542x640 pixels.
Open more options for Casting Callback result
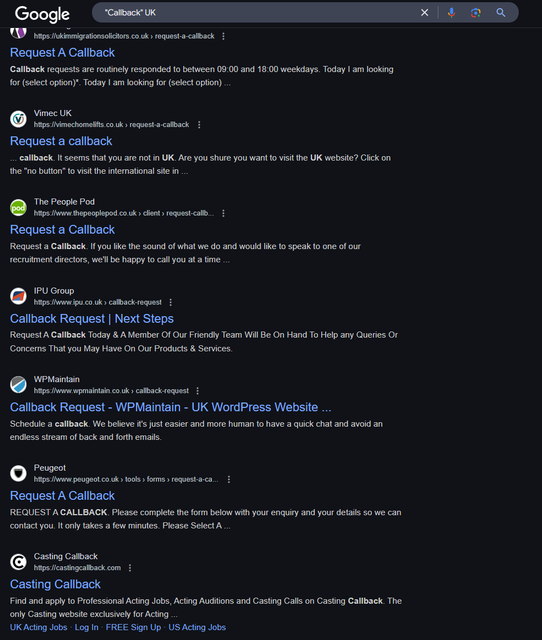point(130,568)
